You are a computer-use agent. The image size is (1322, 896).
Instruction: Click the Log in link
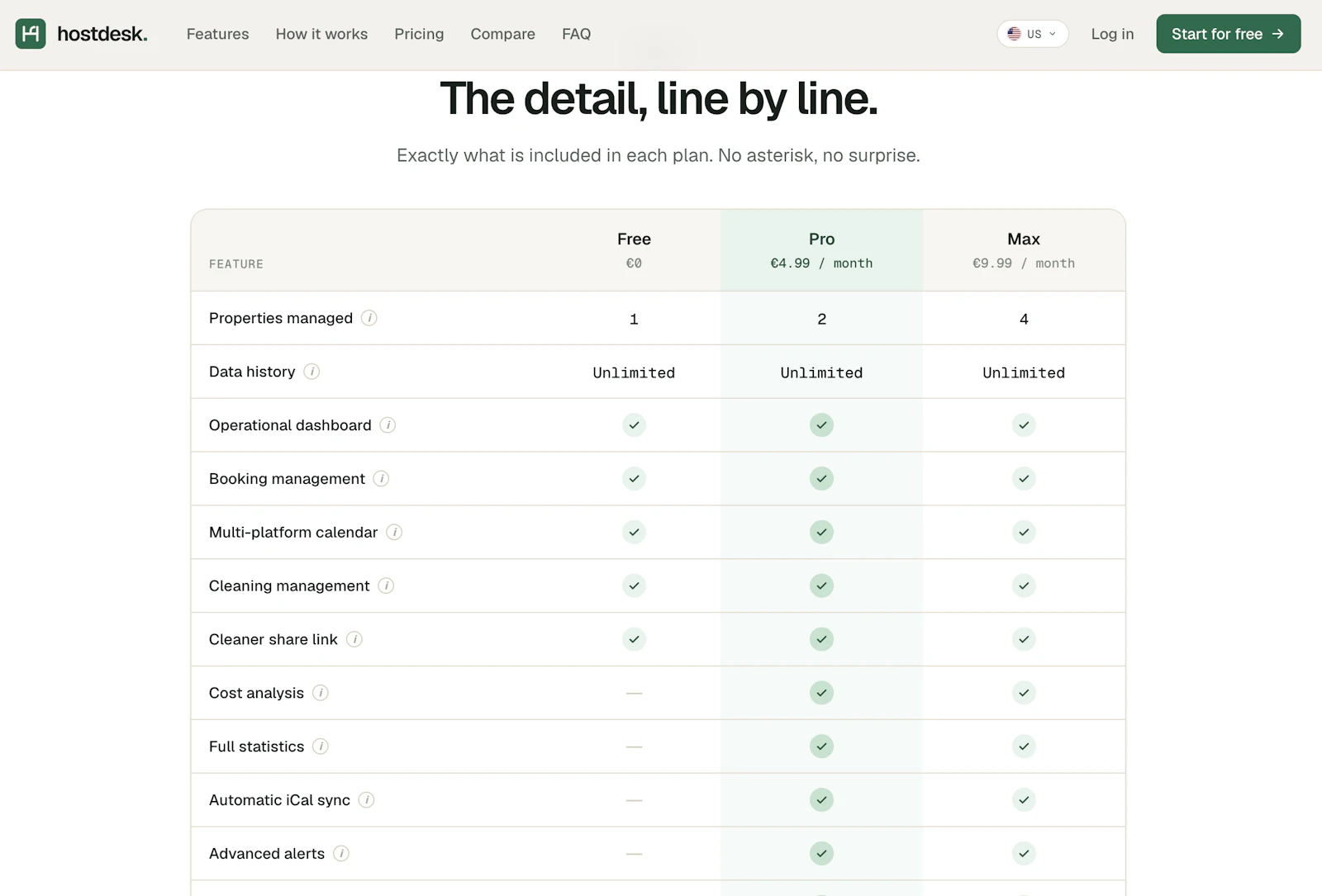[1112, 34]
